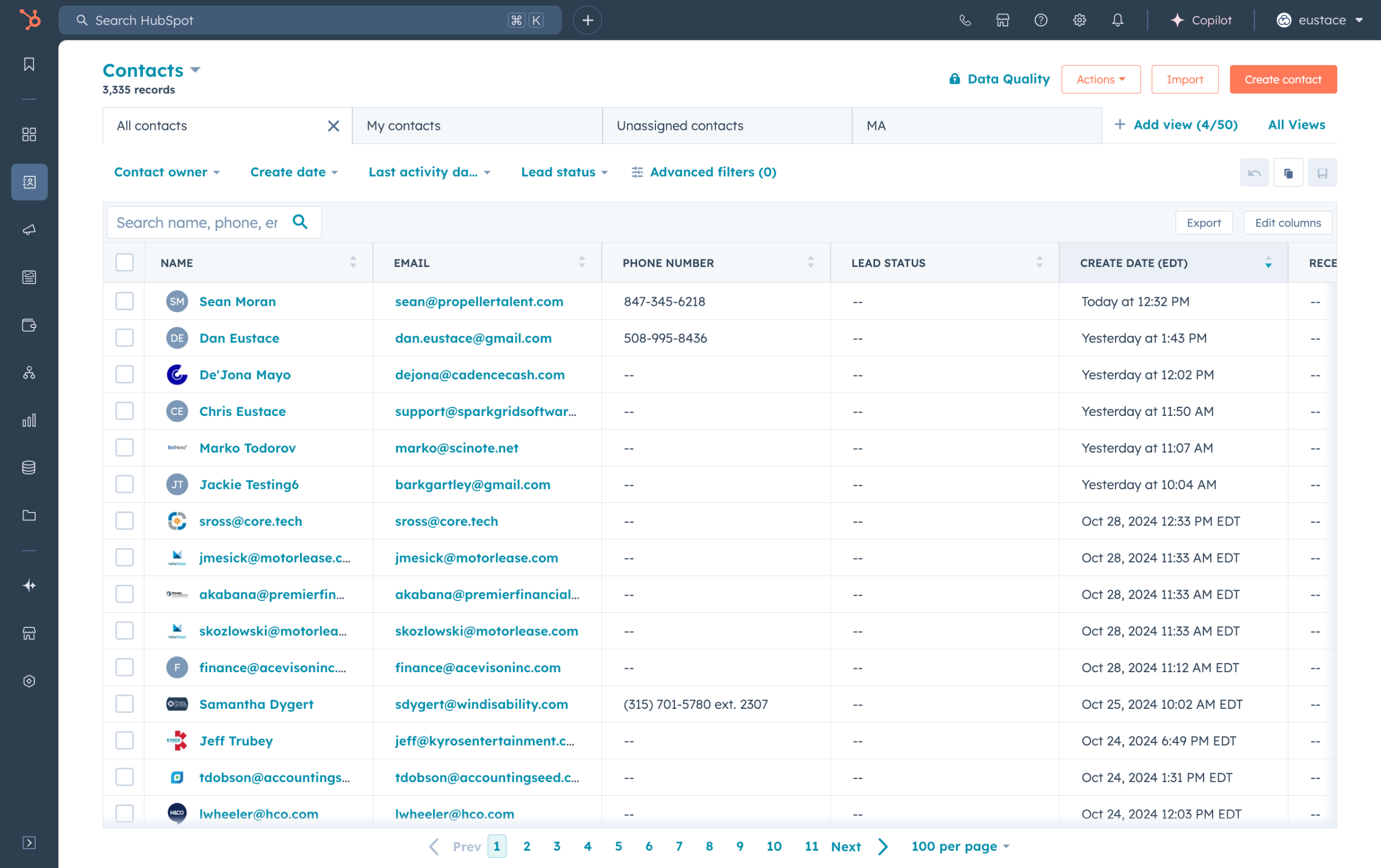Click the settings gear icon
The height and width of the screenshot is (868, 1381).
1079,20
